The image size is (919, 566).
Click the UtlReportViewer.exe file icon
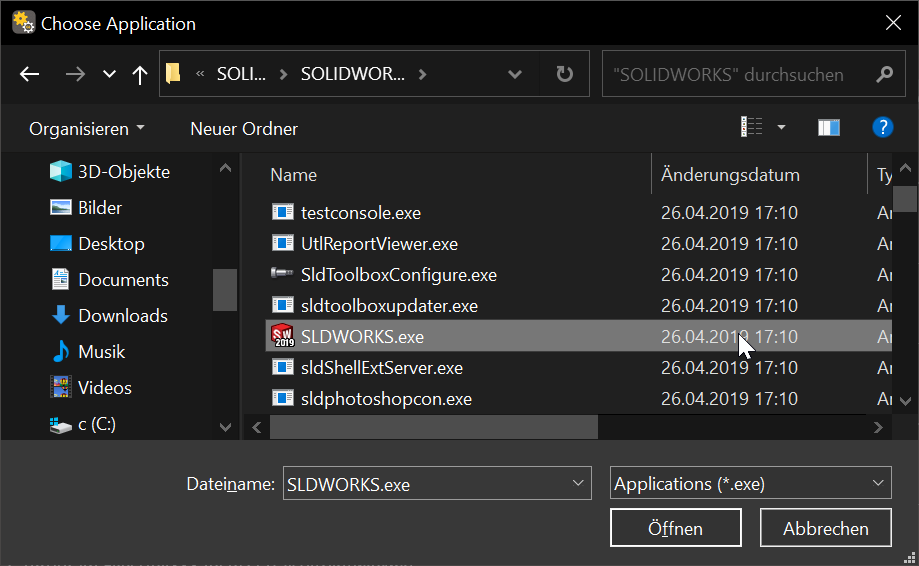282,243
